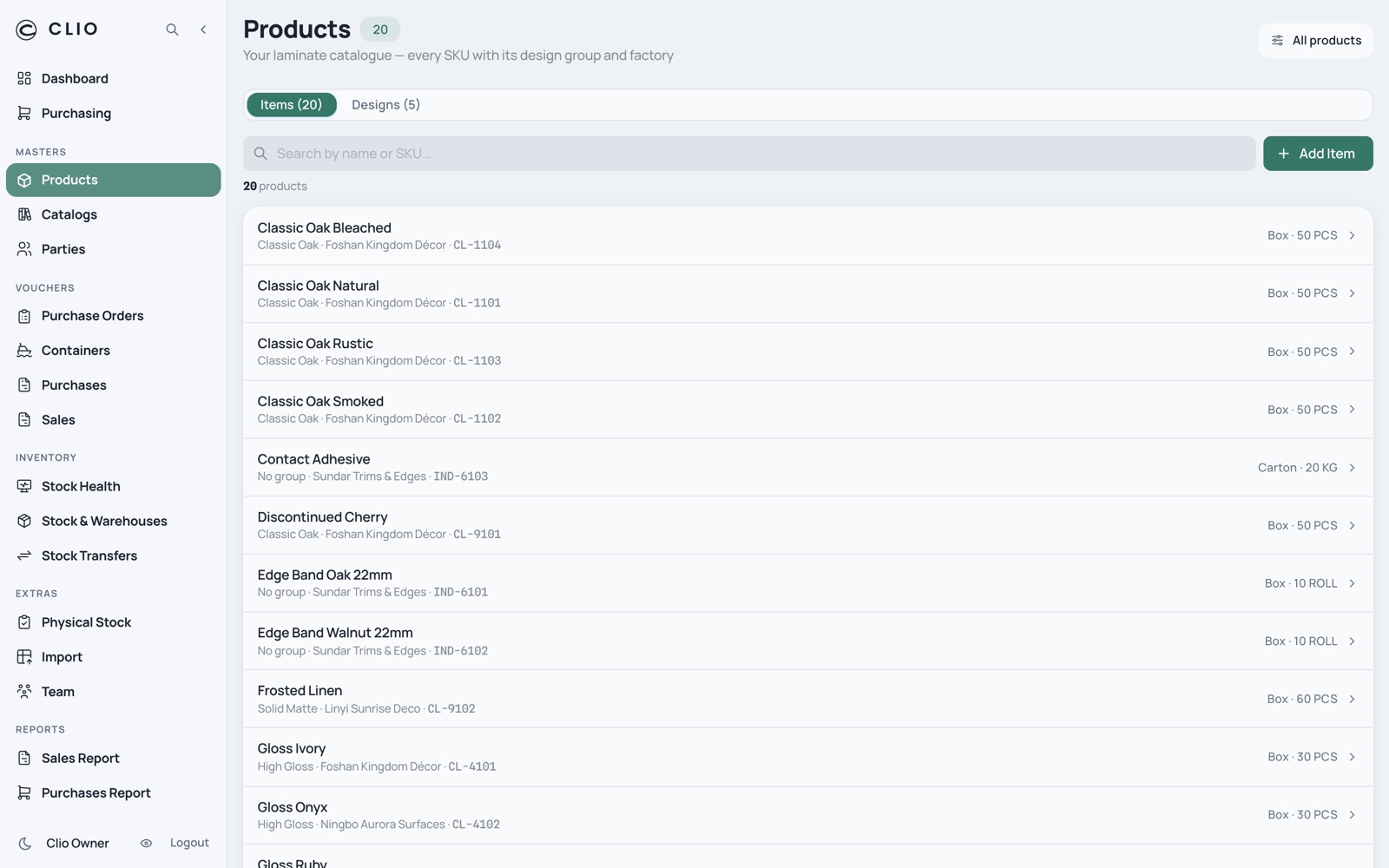Click the Logout link
The height and width of the screenshot is (868, 1389).
click(189, 843)
